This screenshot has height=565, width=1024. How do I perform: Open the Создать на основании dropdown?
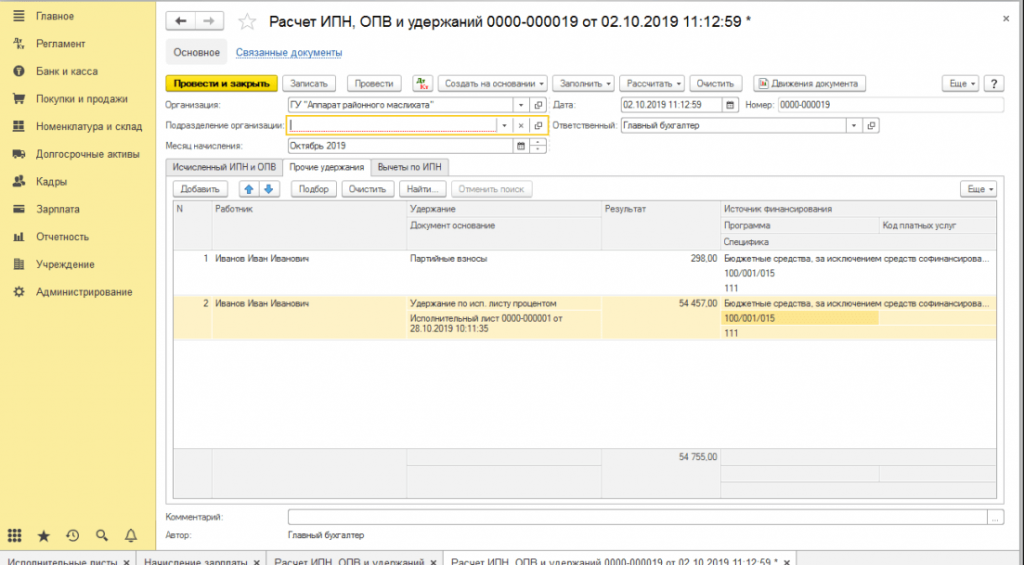pos(494,84)
